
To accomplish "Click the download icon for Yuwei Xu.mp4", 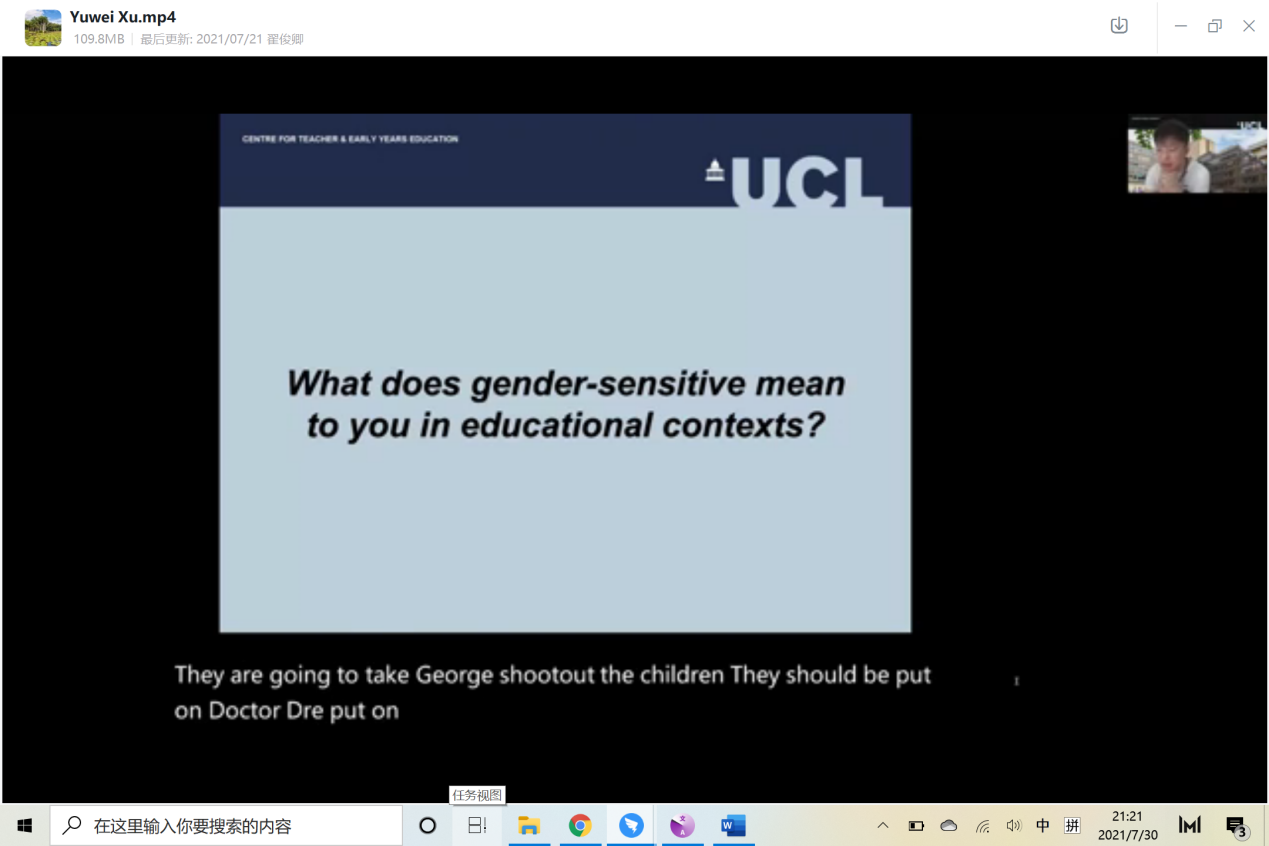I will tap(1119, 26).
